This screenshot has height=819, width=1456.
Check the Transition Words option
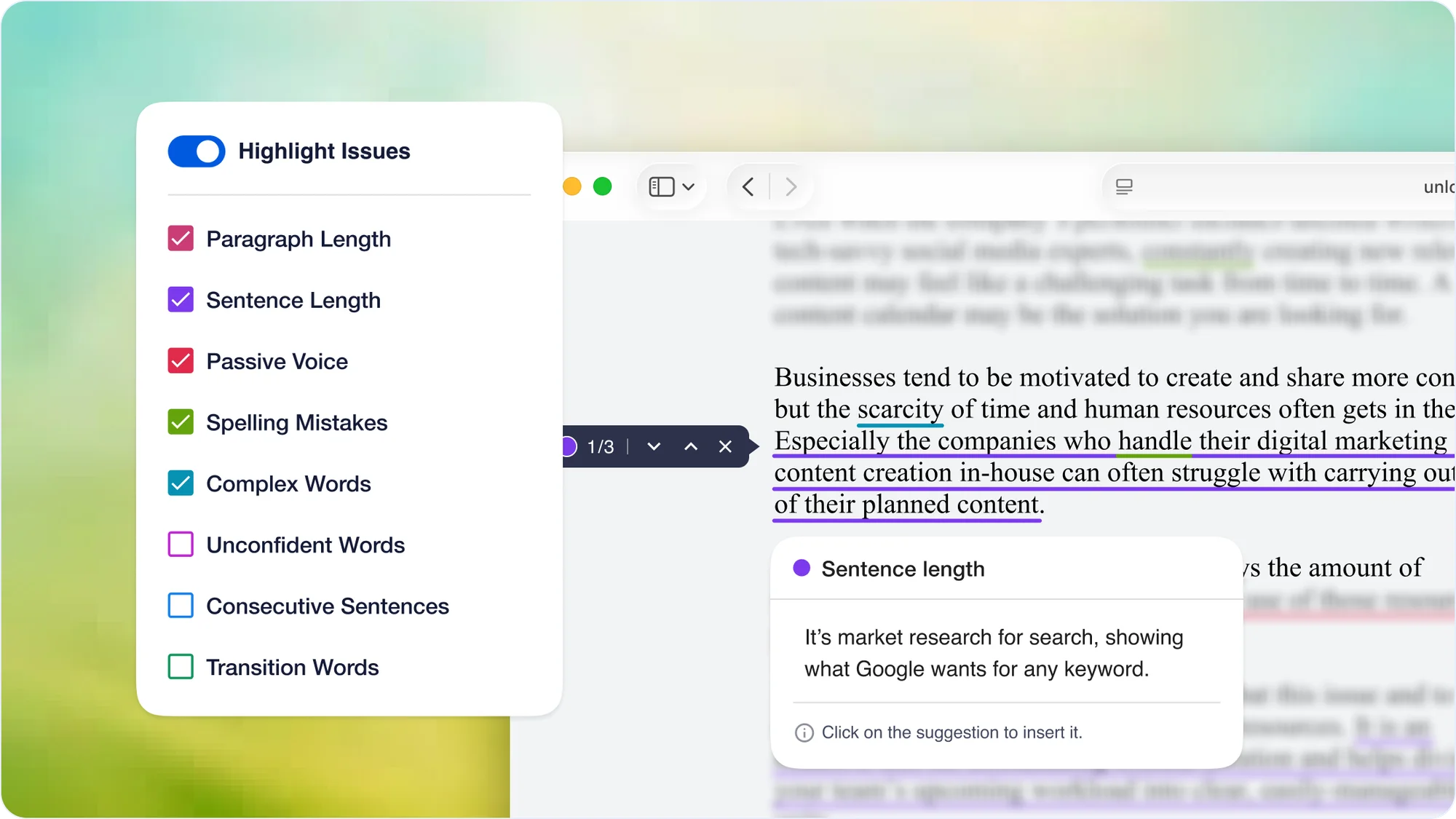click(x=181, y=667)
